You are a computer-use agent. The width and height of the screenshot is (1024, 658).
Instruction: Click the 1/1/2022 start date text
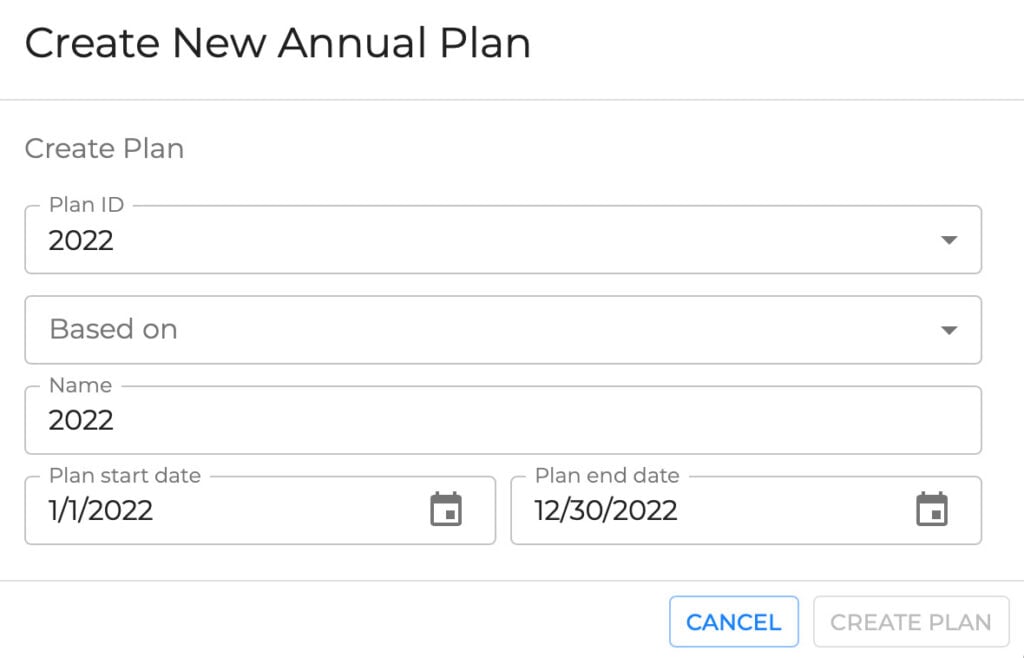(x=101, y=511)
